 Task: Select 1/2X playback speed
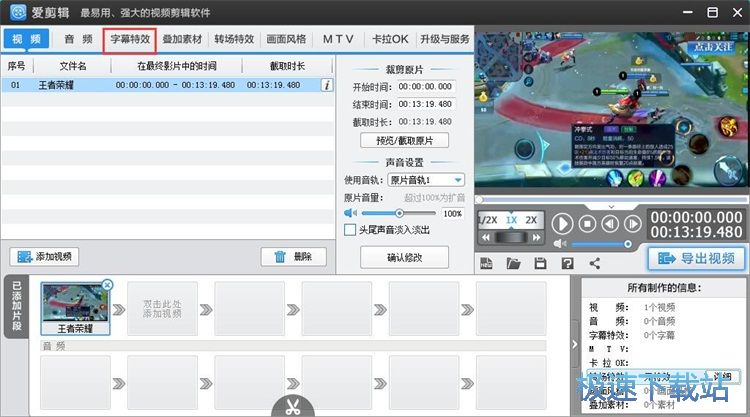pyautogui.click(x=487, y=220)
